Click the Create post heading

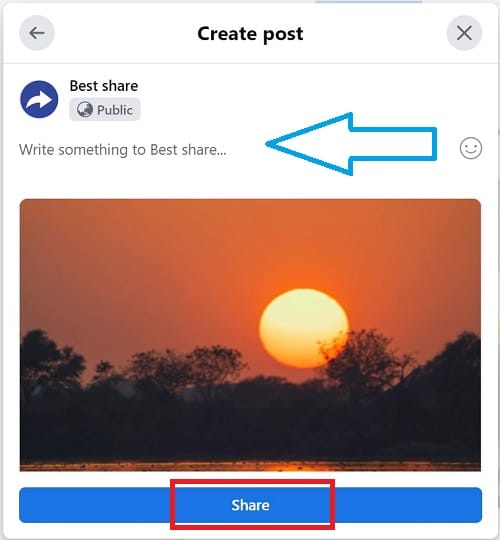tap(250, 34)
